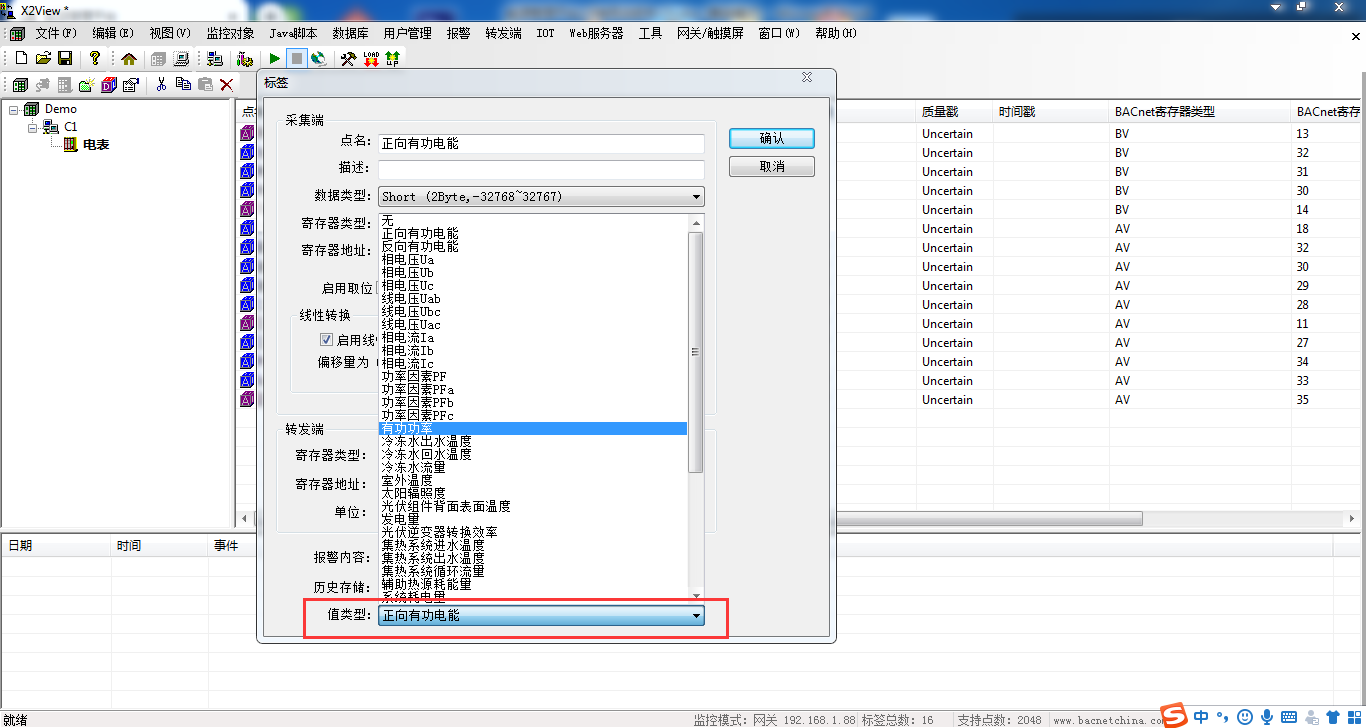Click the 描述 input field
The height and width of the screenshot is (728, 1366).
541,170
